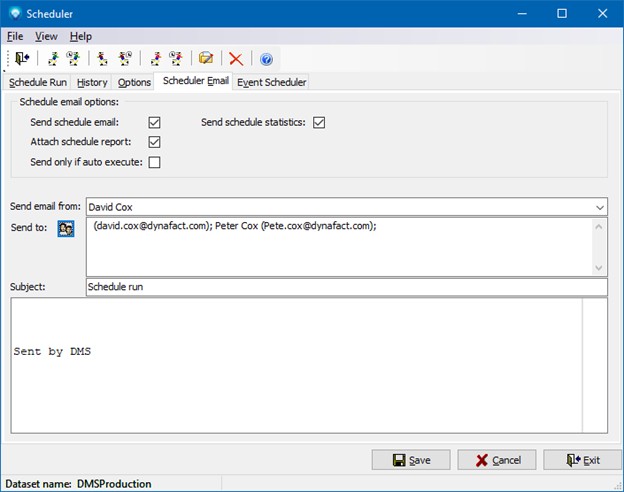Click the open folder toolbar icon
This screenshot has width=624, height=492.
point(205,59)
